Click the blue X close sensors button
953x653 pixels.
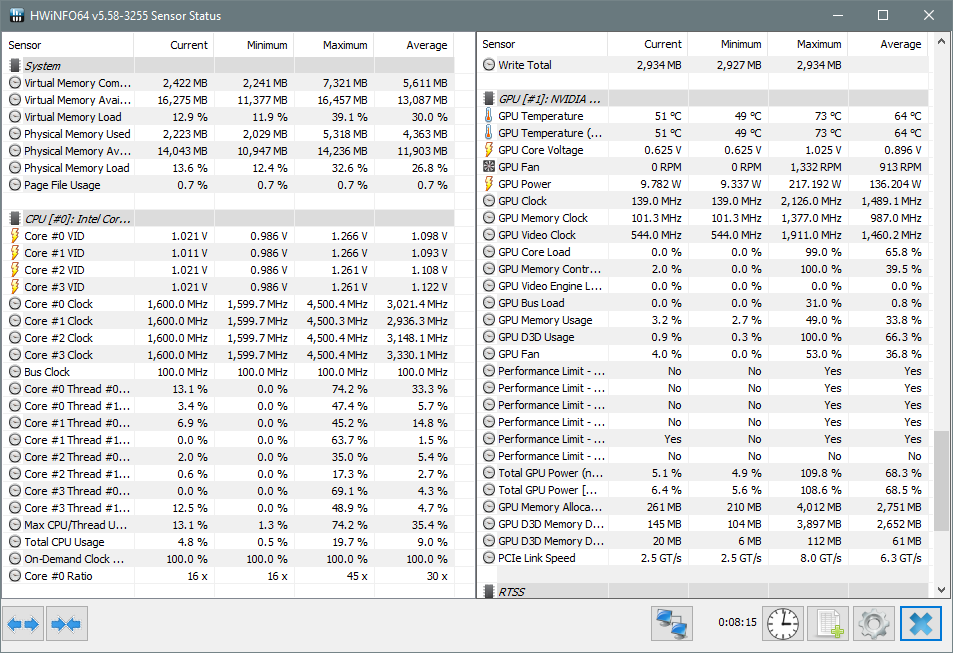[920, 623]
